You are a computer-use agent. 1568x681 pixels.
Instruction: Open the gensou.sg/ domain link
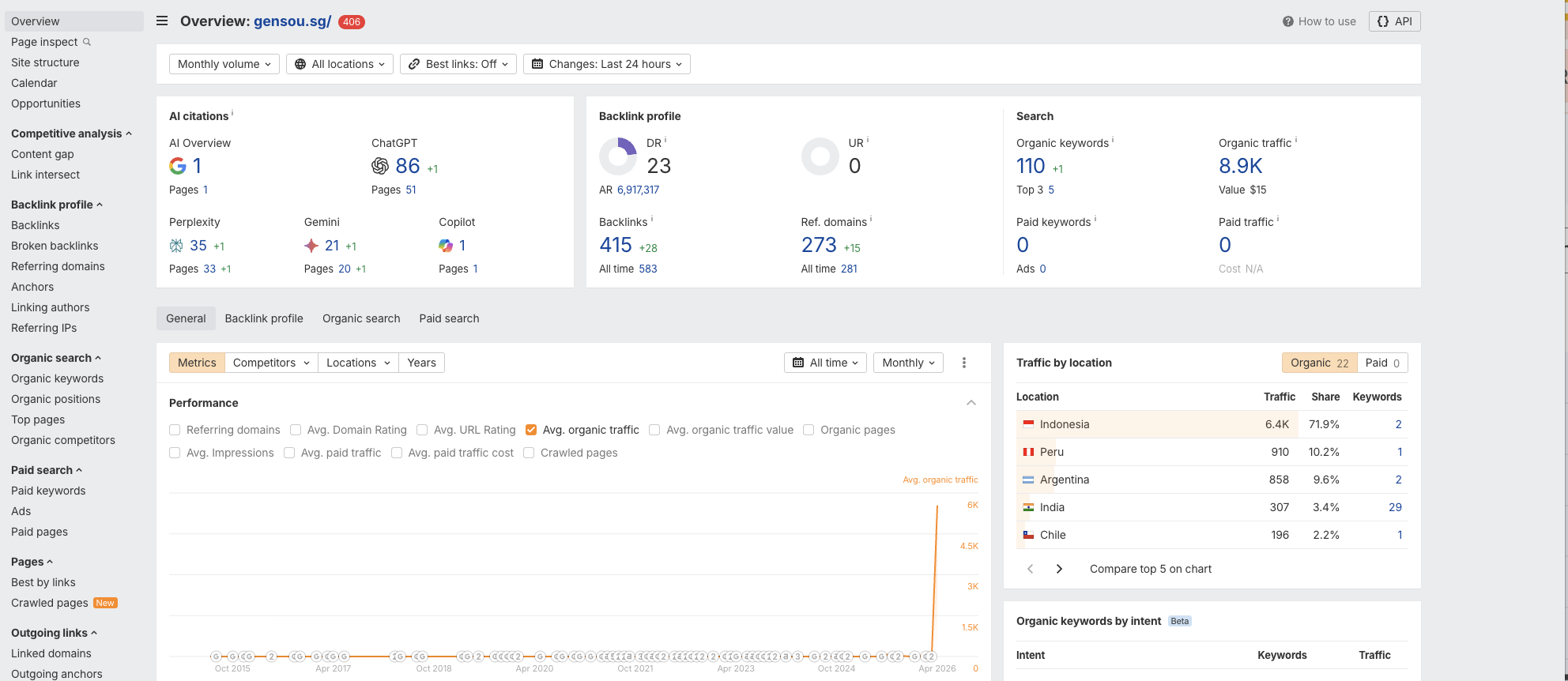(292, 21)
